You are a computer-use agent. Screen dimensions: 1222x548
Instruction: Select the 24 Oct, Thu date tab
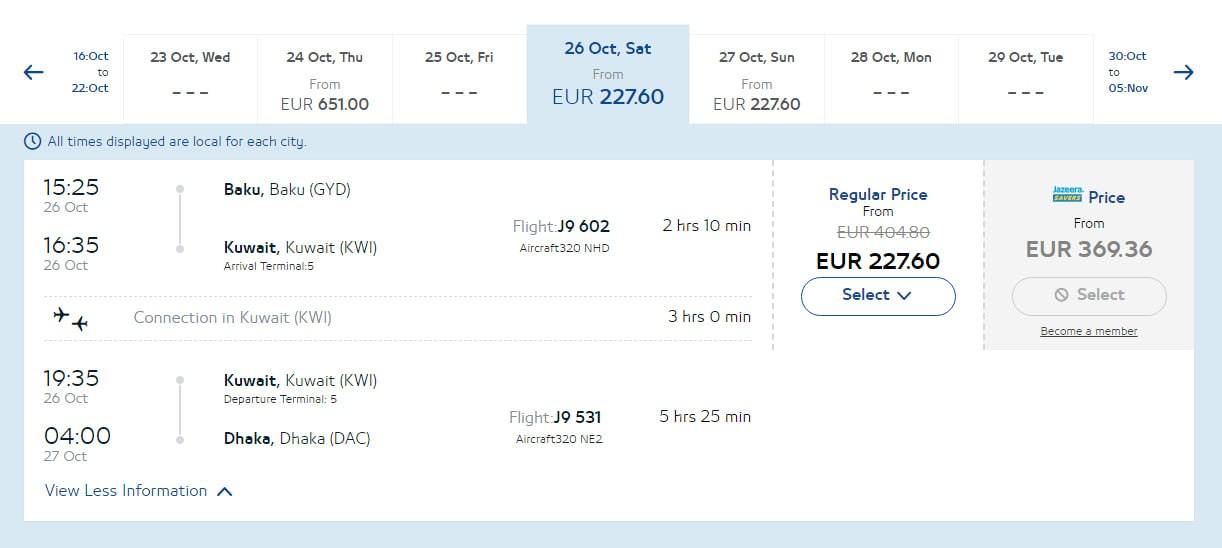325,80
